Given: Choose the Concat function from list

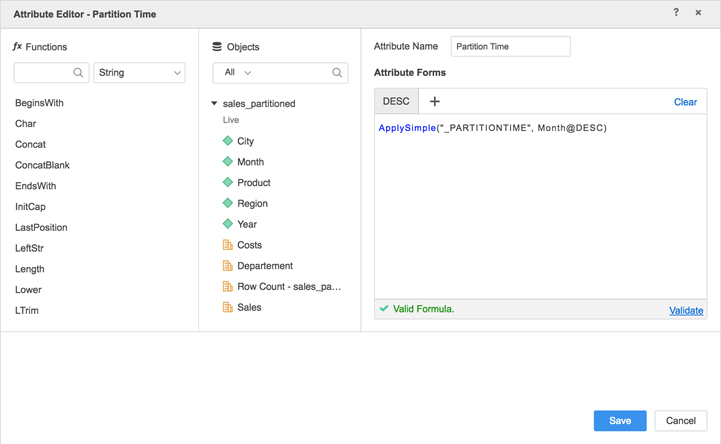Looking at the screenshot, I should [30, 145].
